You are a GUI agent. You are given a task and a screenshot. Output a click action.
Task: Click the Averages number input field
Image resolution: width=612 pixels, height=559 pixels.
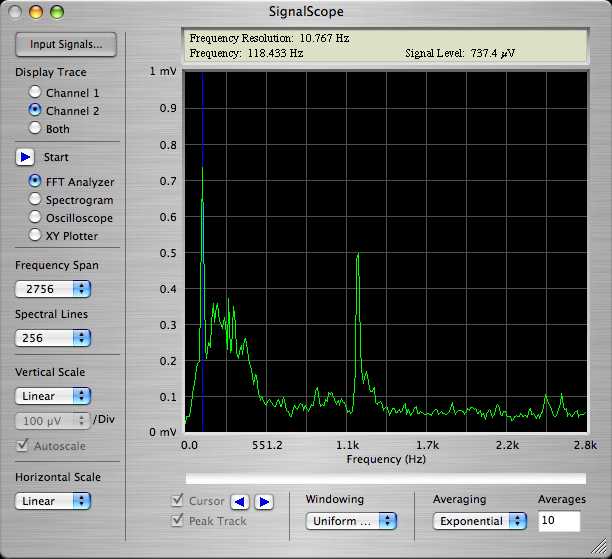[559, 521]
